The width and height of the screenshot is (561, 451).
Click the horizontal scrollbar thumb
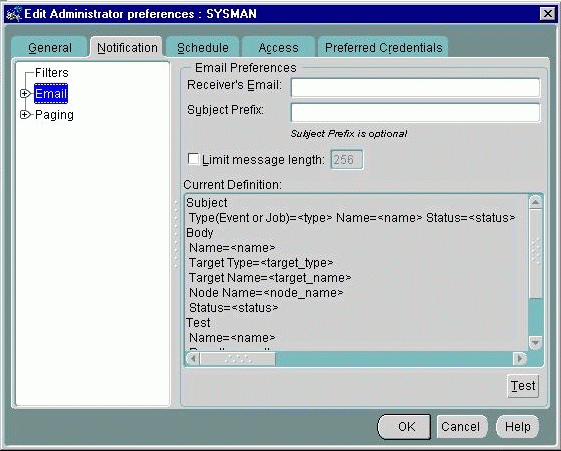point(238,358)
